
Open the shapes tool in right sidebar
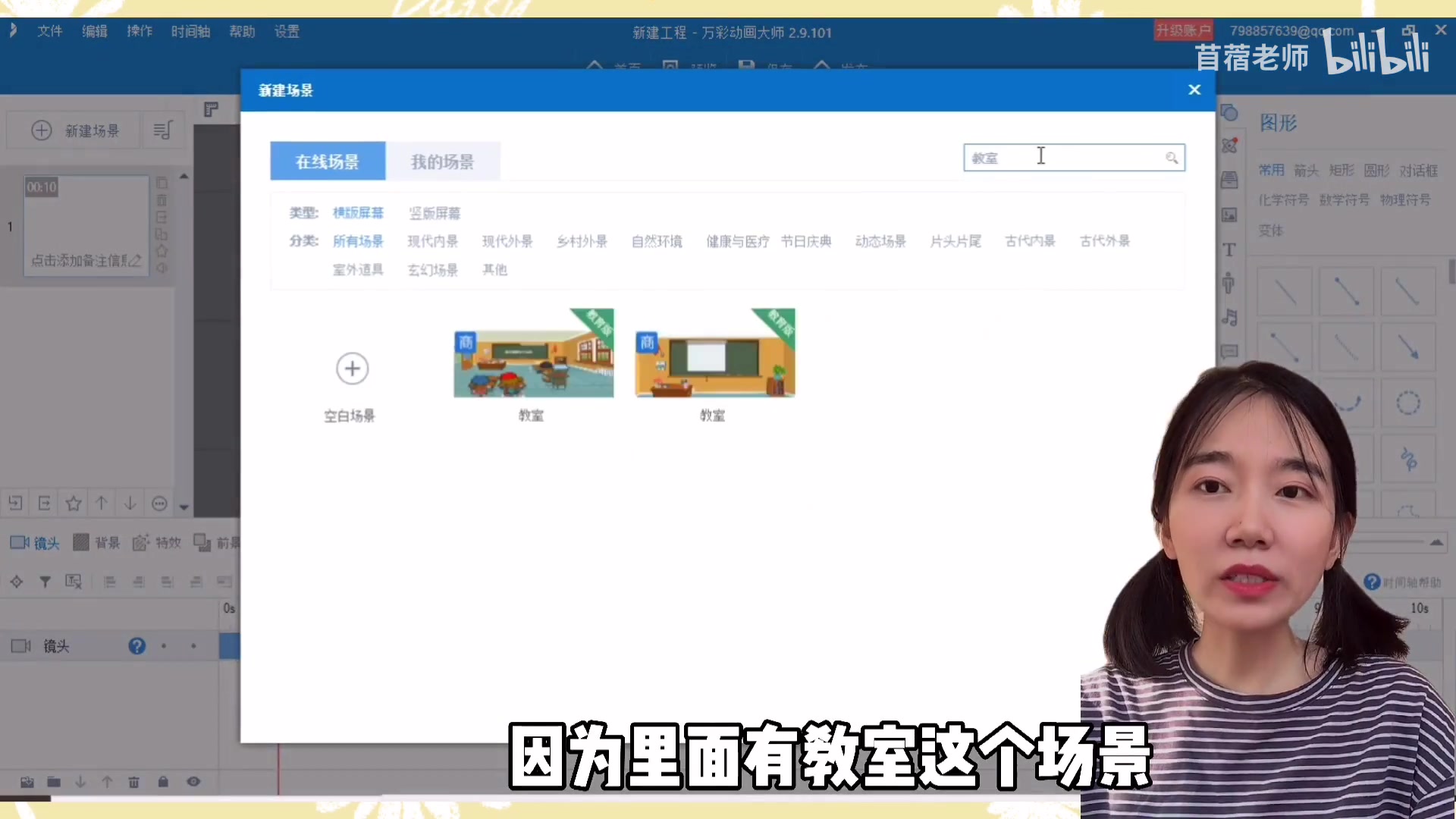click(1229, 113)
